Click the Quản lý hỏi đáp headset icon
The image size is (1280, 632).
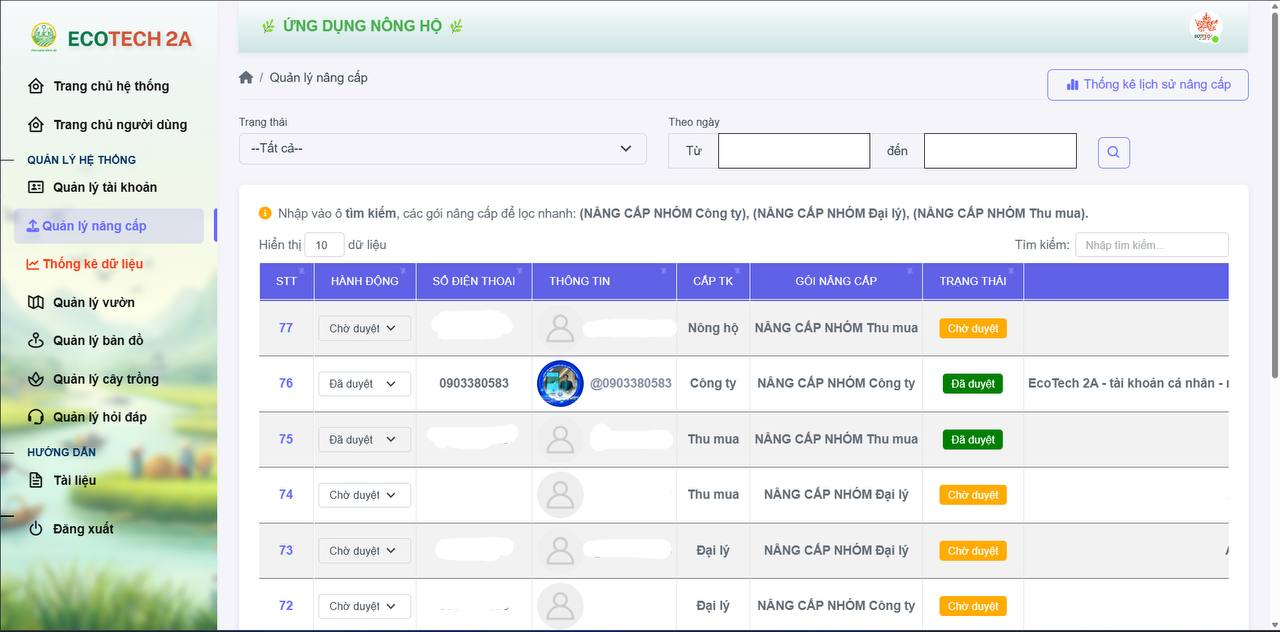coord(36,417)
